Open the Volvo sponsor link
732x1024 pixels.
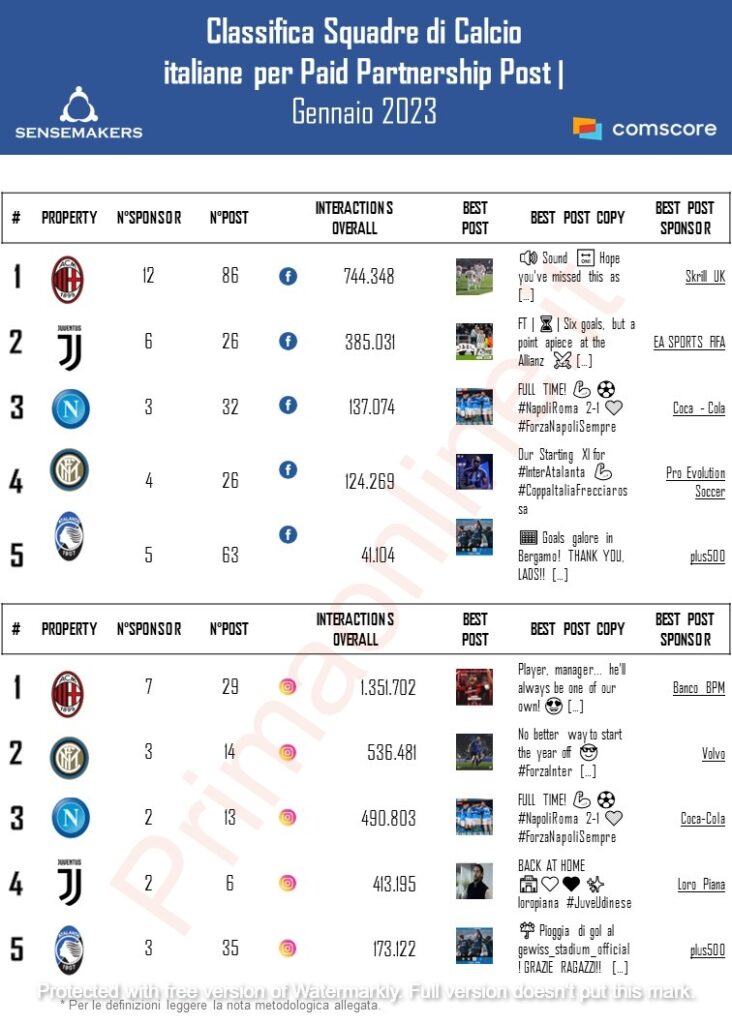point(714,754)
